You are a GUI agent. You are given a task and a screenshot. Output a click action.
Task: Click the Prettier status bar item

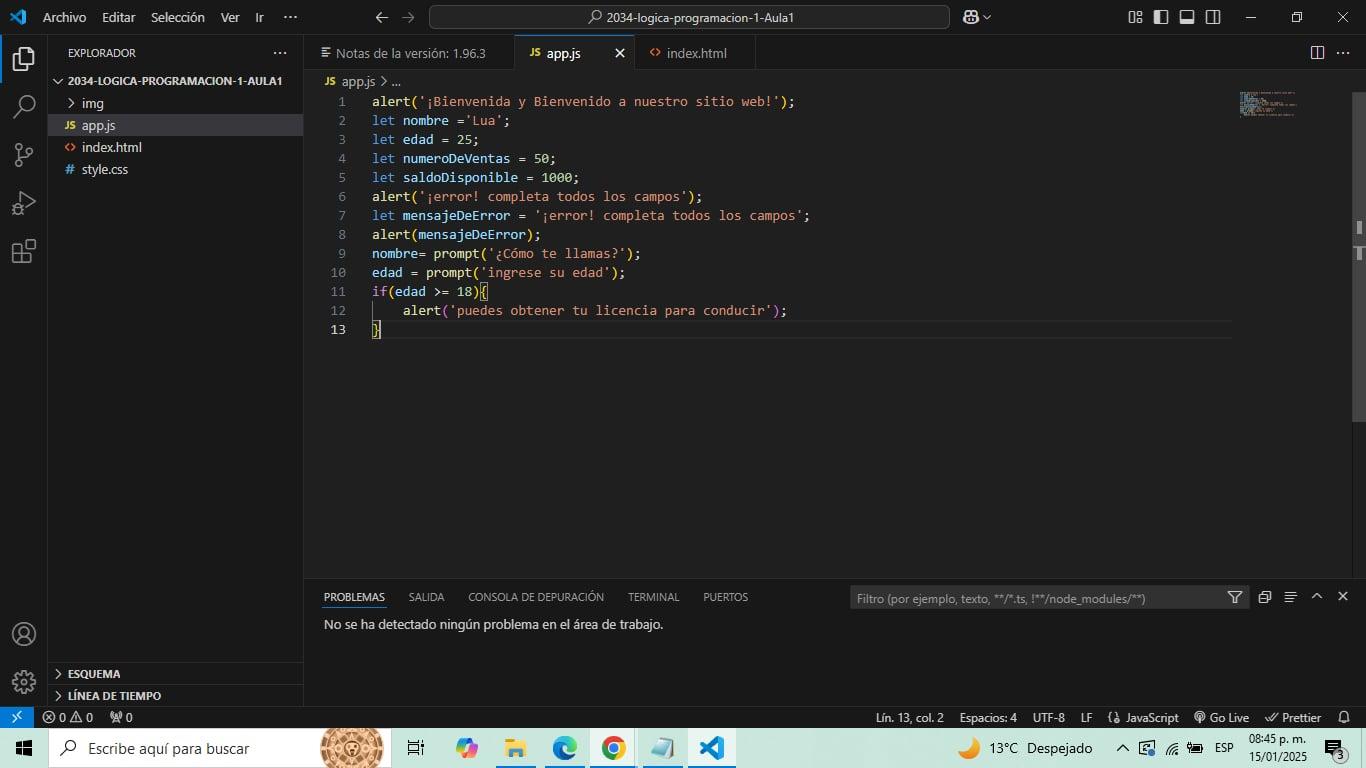(x=1293, y=717)
